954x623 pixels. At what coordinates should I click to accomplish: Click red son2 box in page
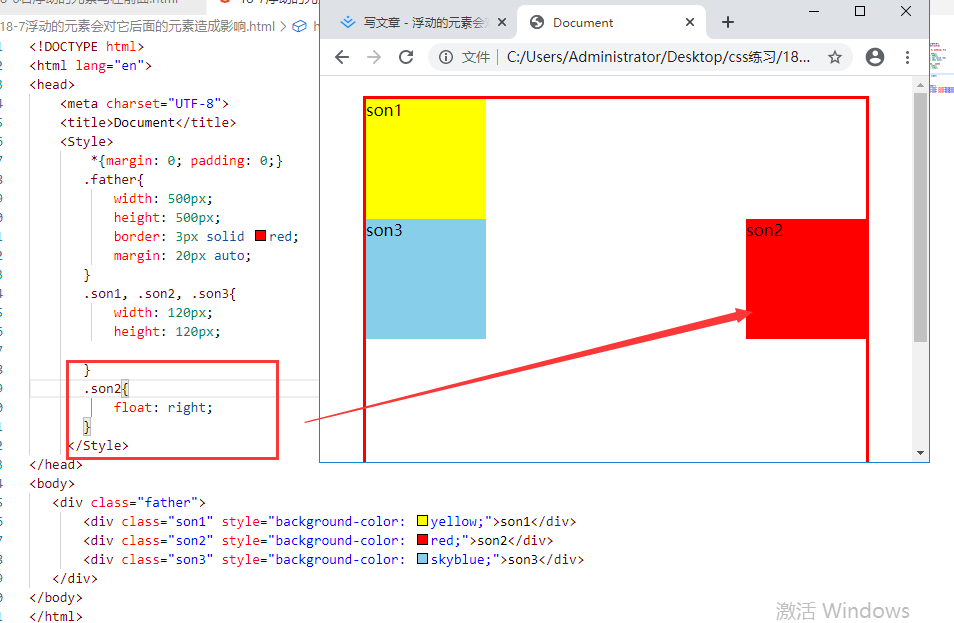[x=806, y=279]
